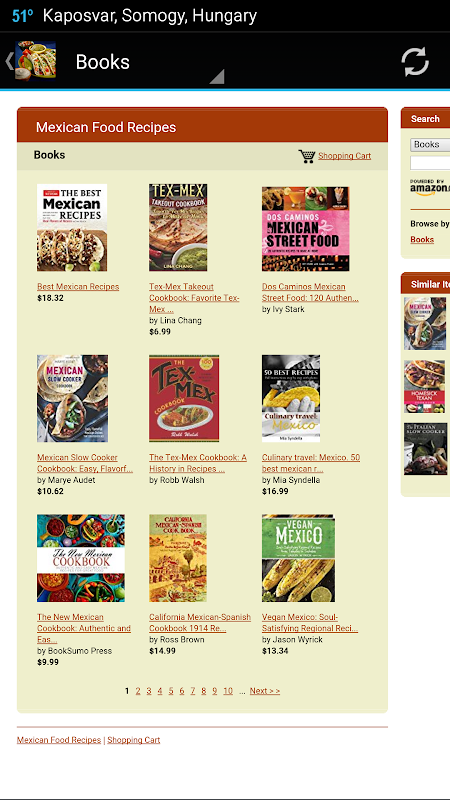Viewport: 450px width, 800px height.
Task: Tap the back arrow beside app icon
Action: click(9, 61)
